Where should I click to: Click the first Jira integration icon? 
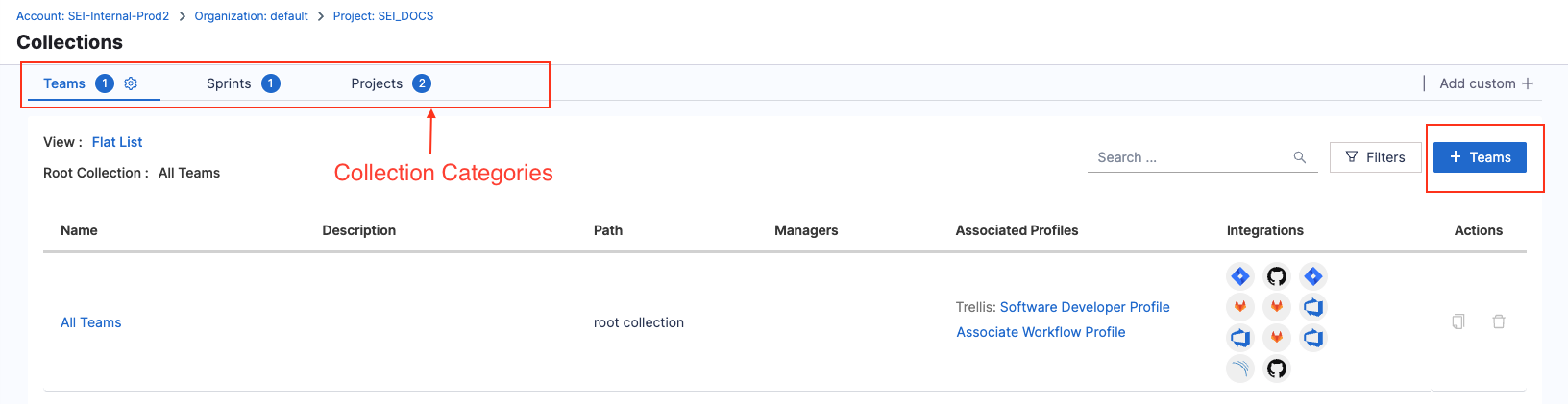(1240, 276)
